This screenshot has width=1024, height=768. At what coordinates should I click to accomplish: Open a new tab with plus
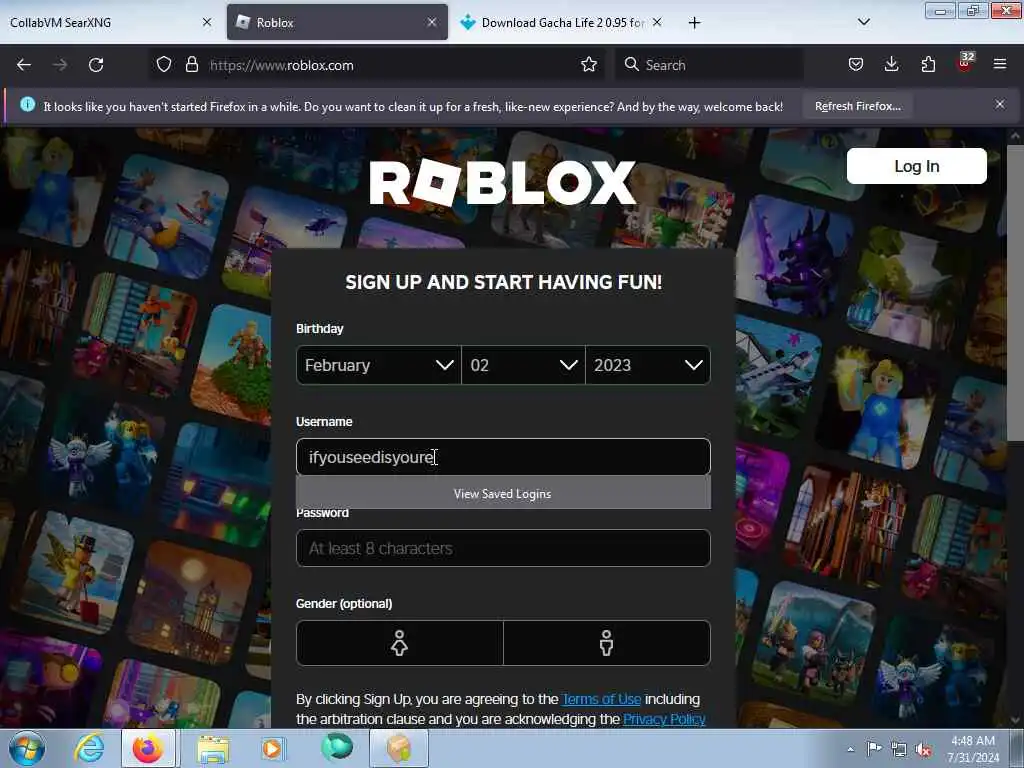pyautogui.click(x=694, y=23)
